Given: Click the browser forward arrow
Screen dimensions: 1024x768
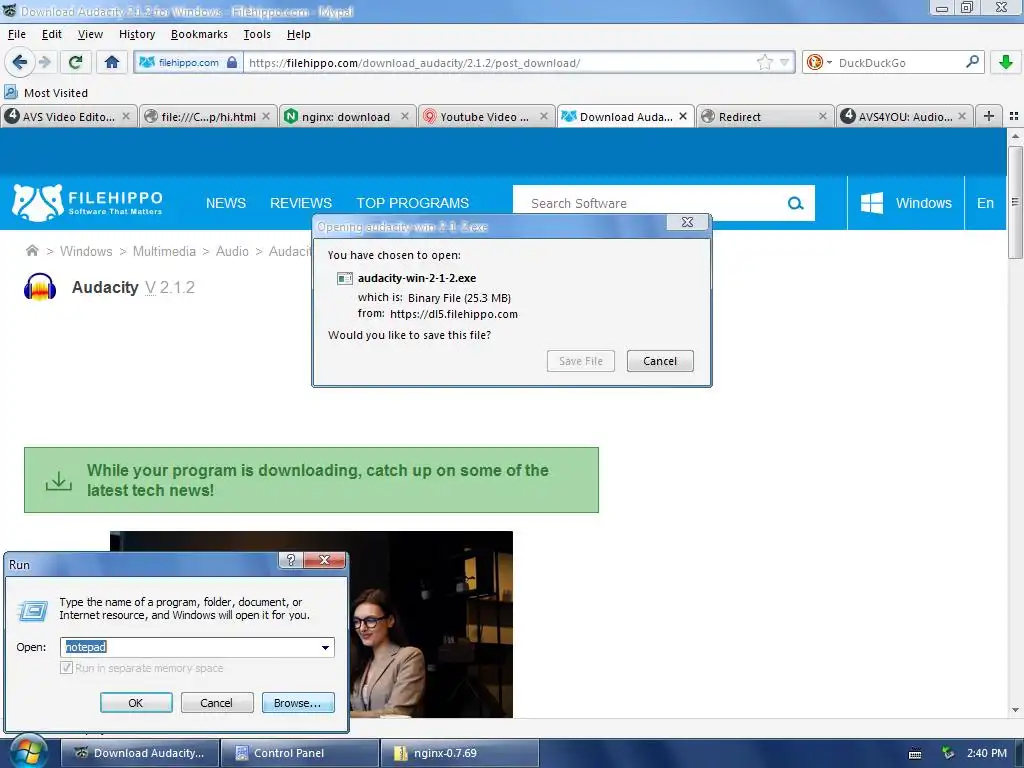Looking at the screenshot, I should tap(44, 62).
